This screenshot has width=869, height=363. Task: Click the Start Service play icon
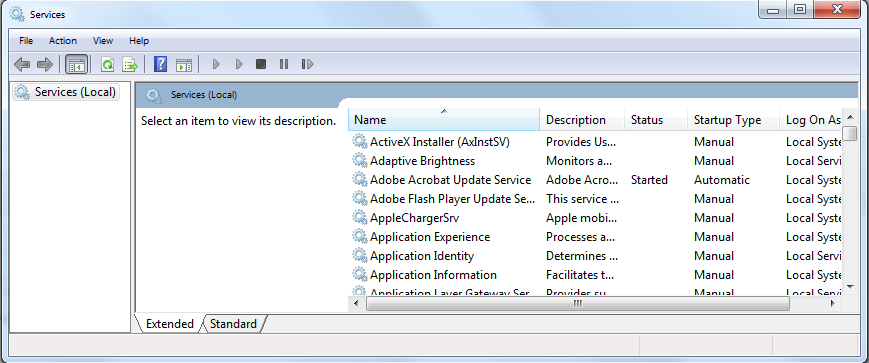click(216, 64)
